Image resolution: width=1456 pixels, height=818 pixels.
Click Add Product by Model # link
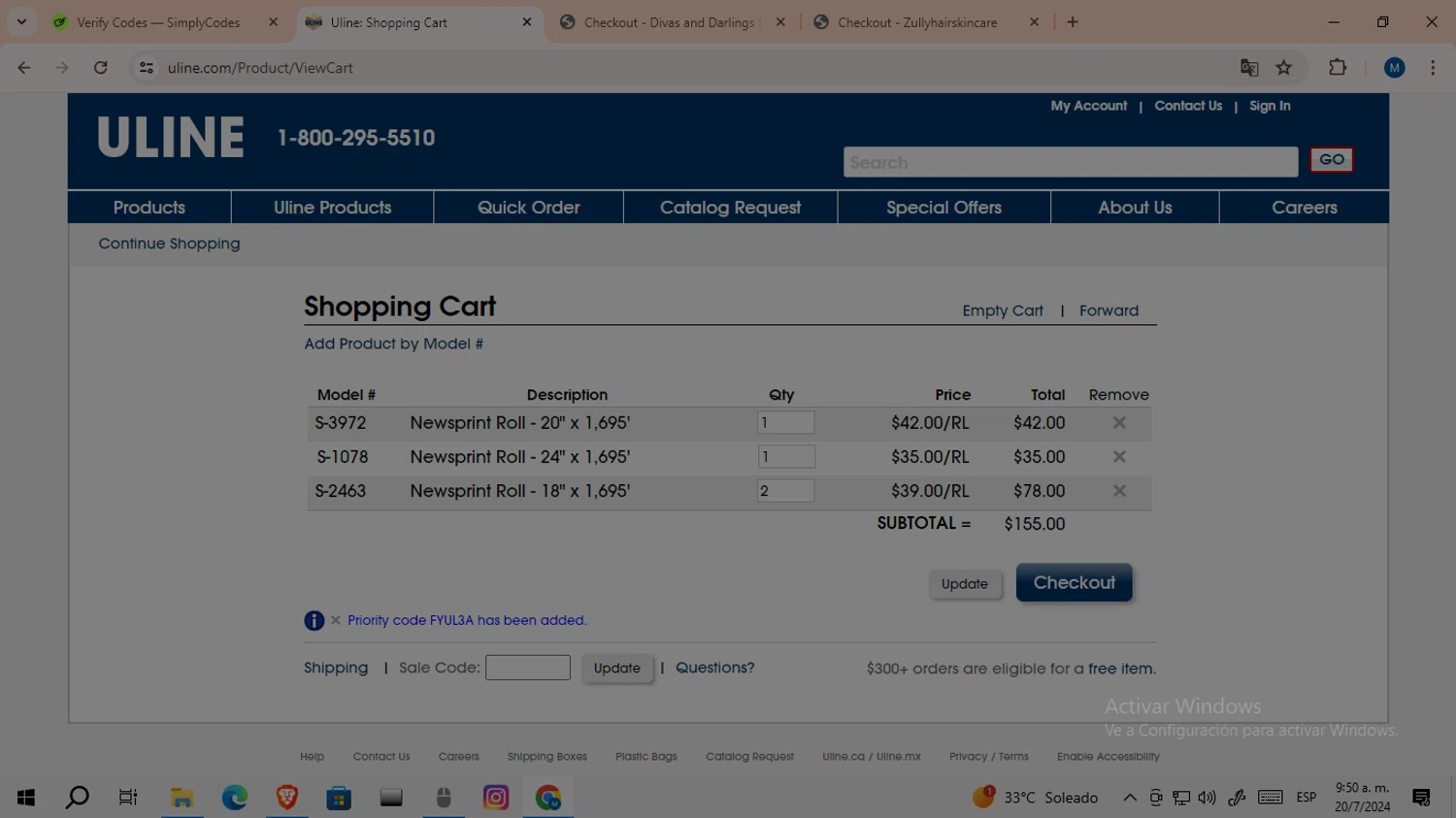click(394, 344)
